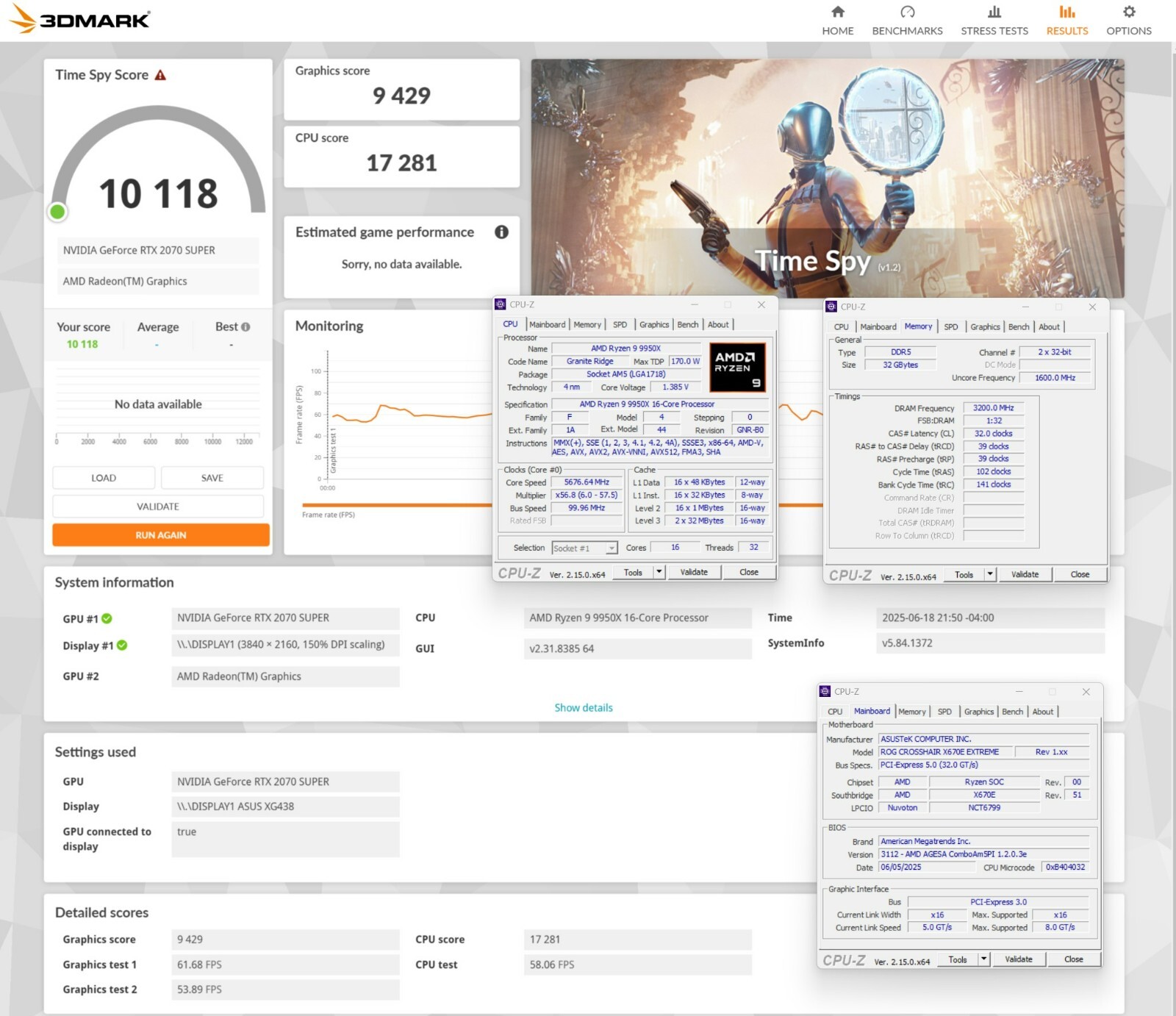This screenshot has width=1176, height=1016.
Task: Click the green score indicator dot on gauge
Action: pos(57,212)
